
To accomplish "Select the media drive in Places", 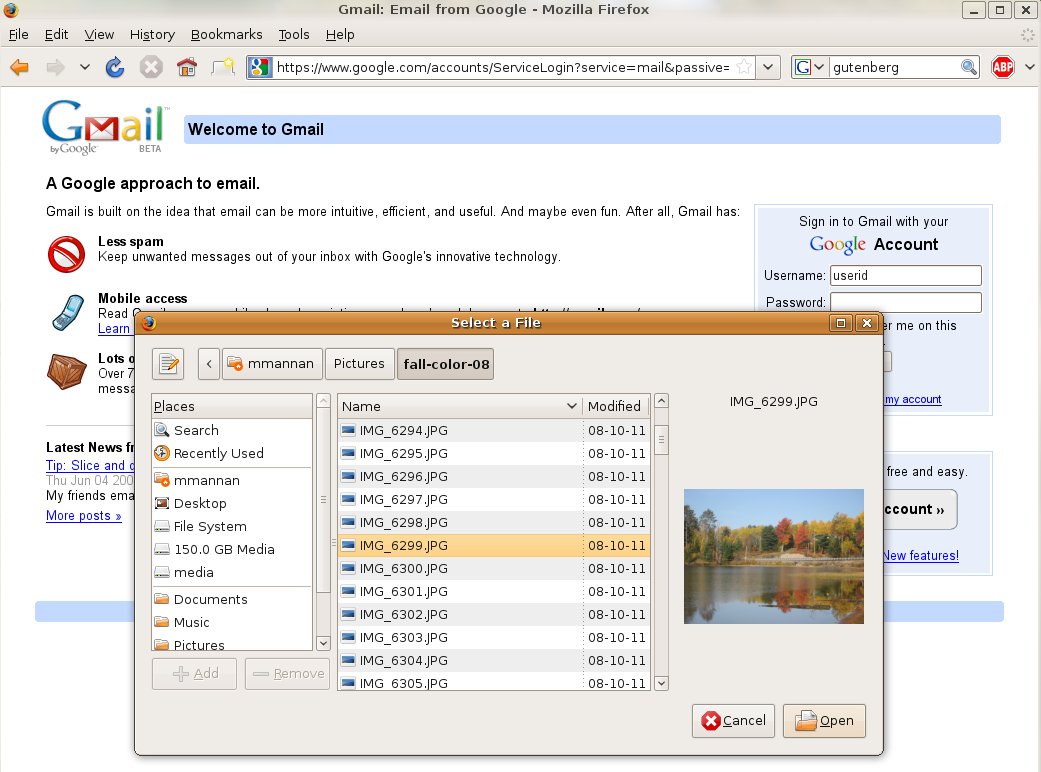I will 232,572.
